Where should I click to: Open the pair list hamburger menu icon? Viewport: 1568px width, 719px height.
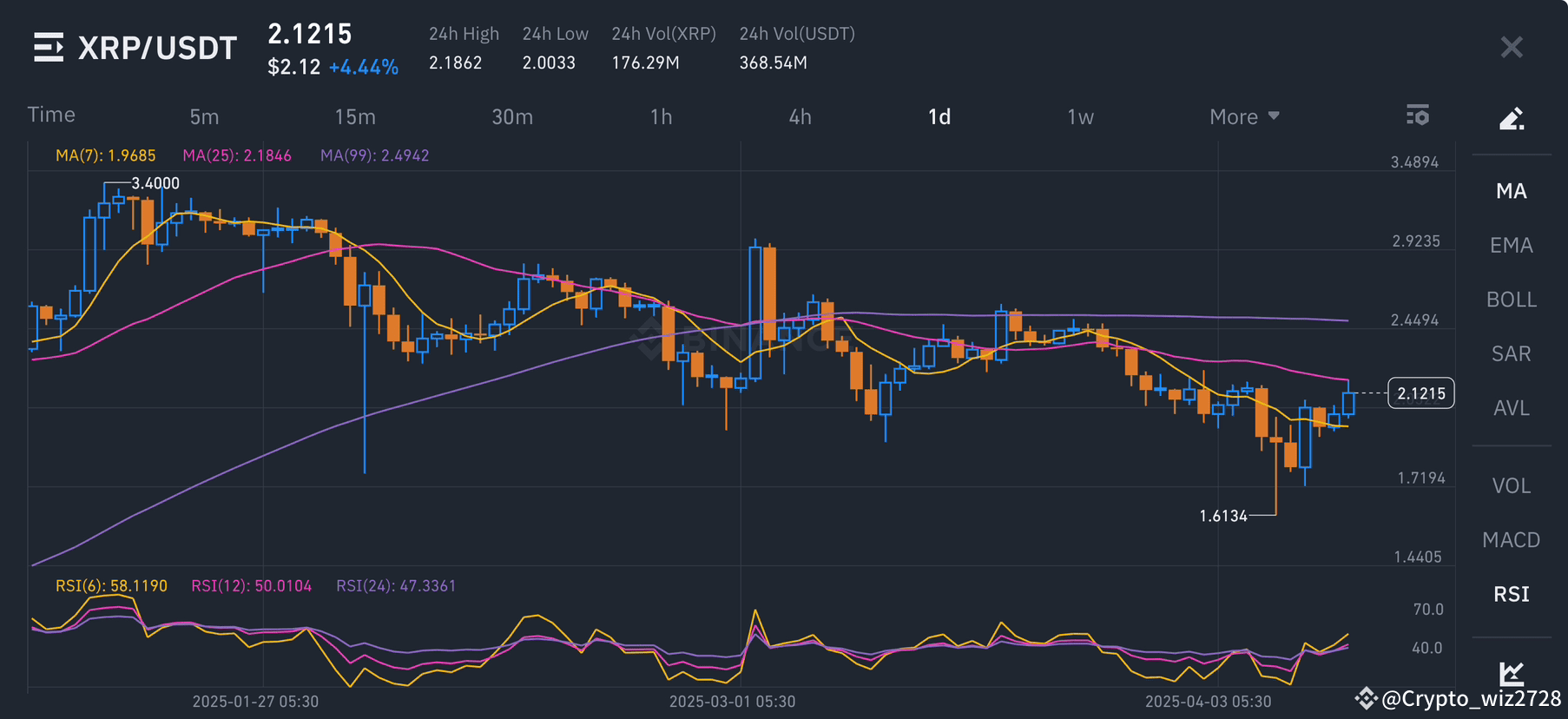point(49,47)
